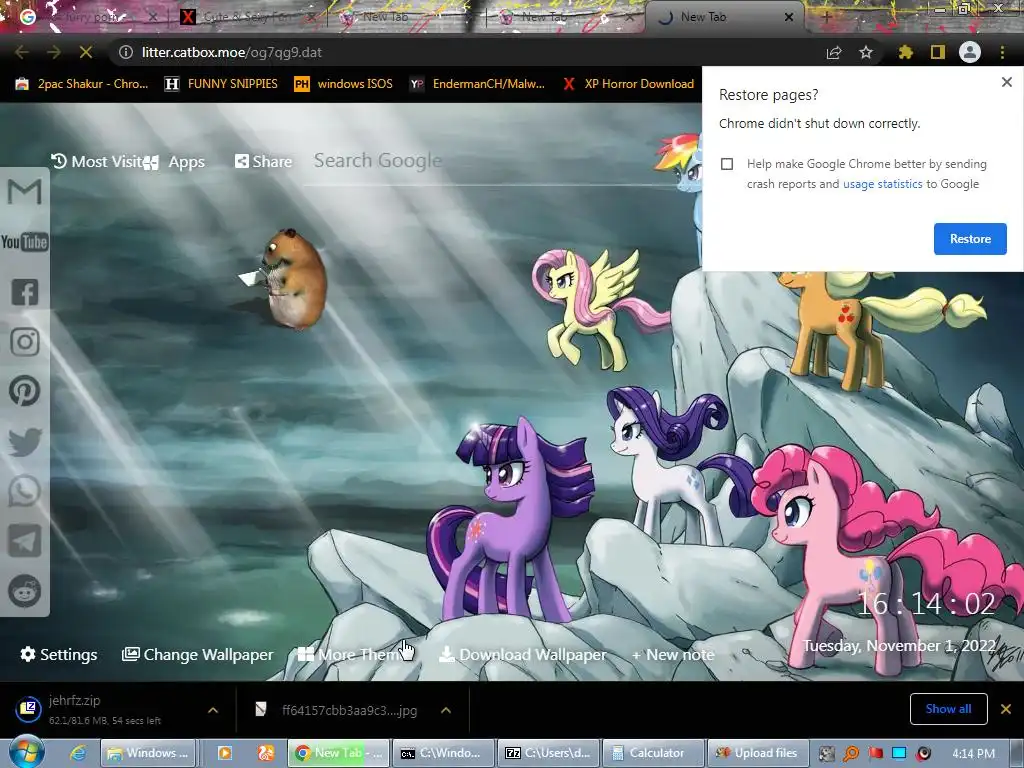The height and width of the screenshot is (768, 1024).
Task: Toggle the browser side panel
Action: click(938, 52)
